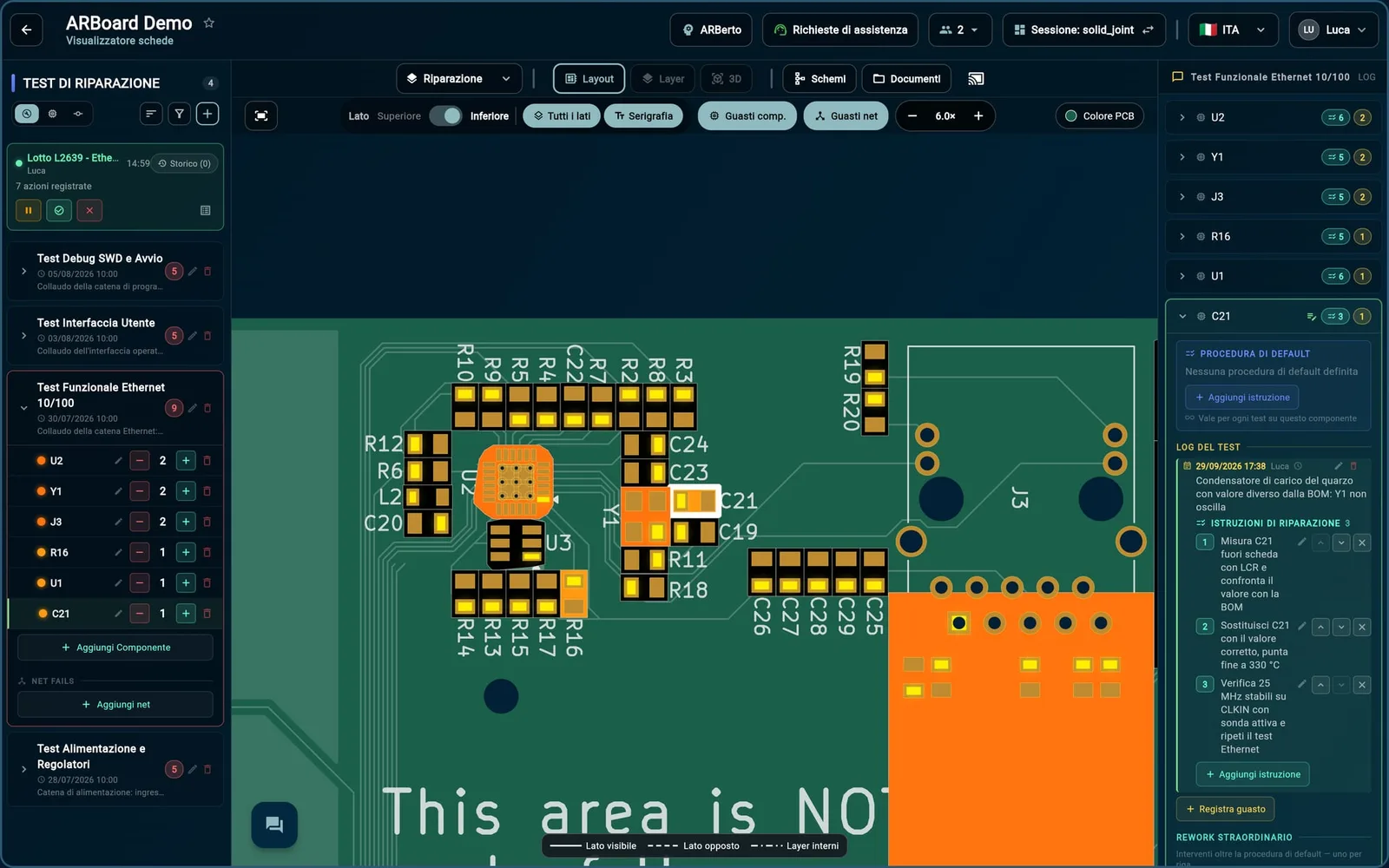Toggle Guasti comp. highlighting
Screen dimensions: 1389x868
747,115
